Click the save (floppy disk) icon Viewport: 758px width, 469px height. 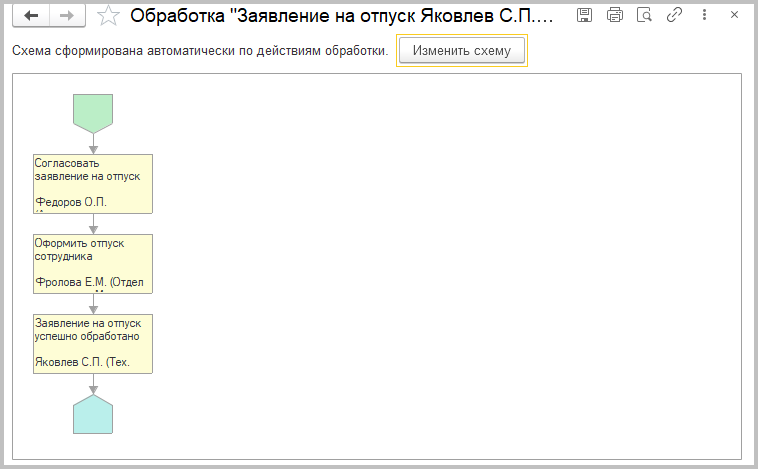pos(585,15)
